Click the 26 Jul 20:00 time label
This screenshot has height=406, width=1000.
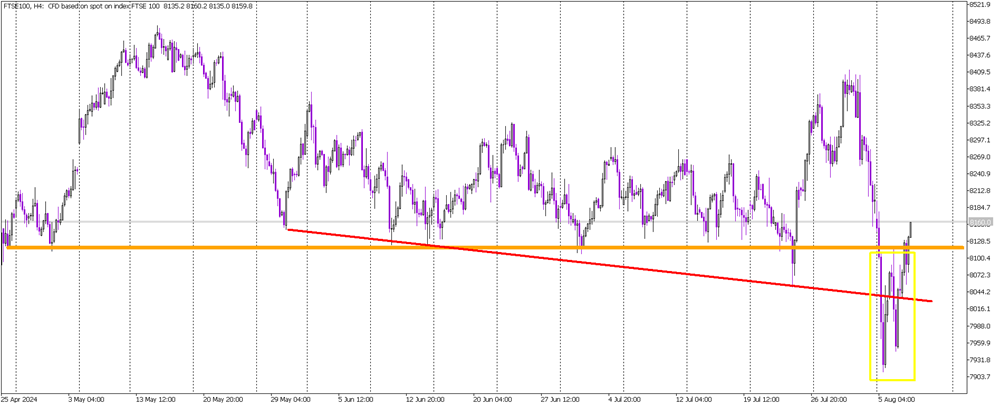point(827,401)
